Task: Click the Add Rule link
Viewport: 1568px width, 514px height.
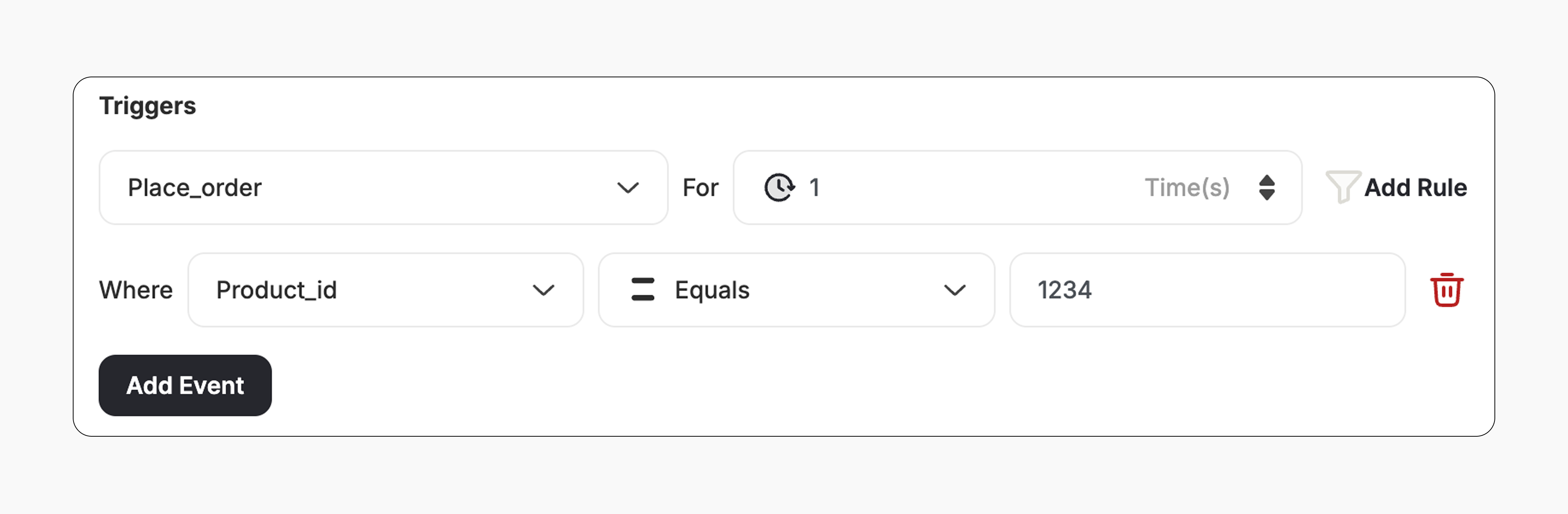Action: coord(1415,187)
